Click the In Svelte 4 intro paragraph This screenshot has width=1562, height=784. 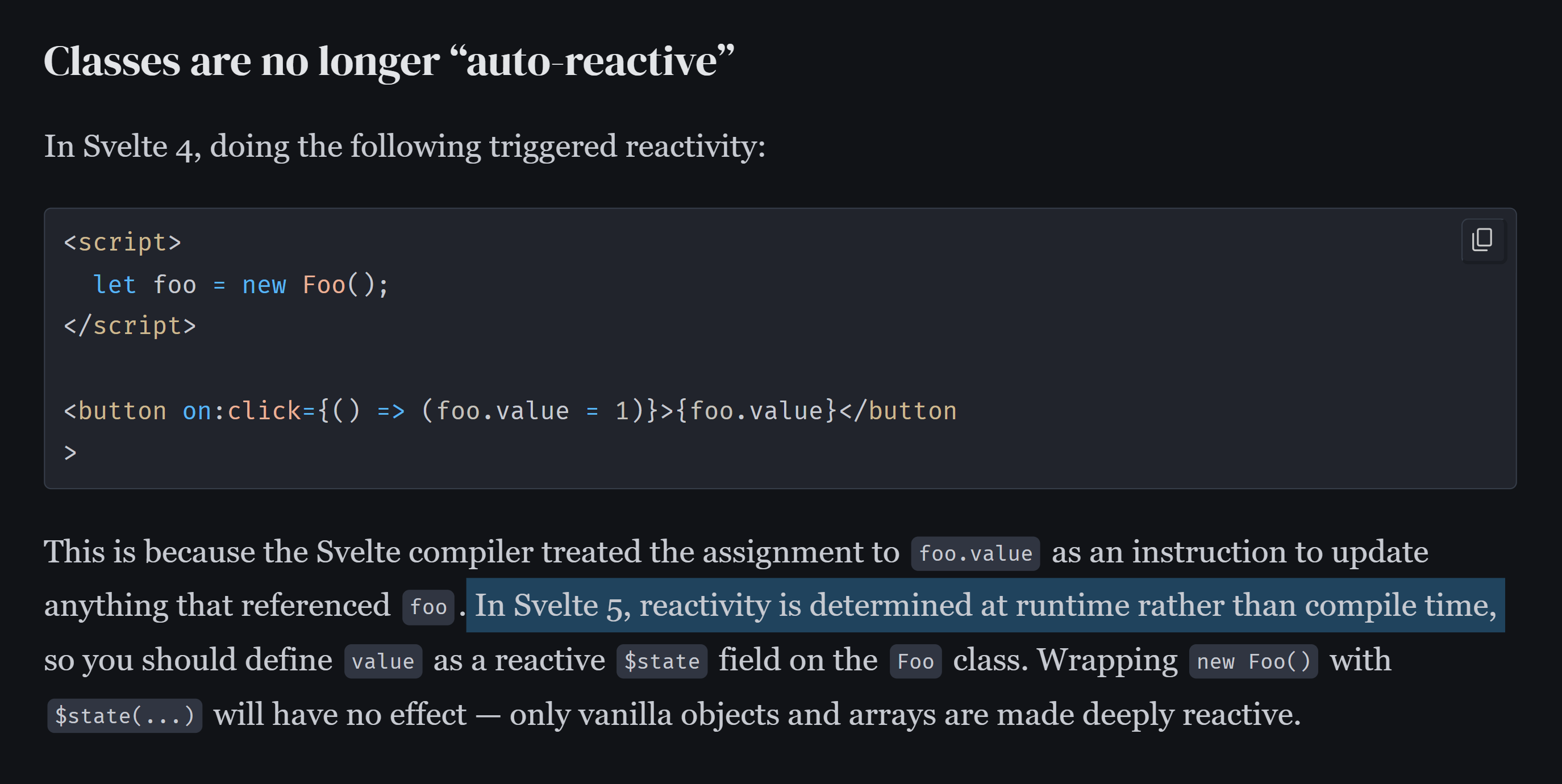coord(405,147)
